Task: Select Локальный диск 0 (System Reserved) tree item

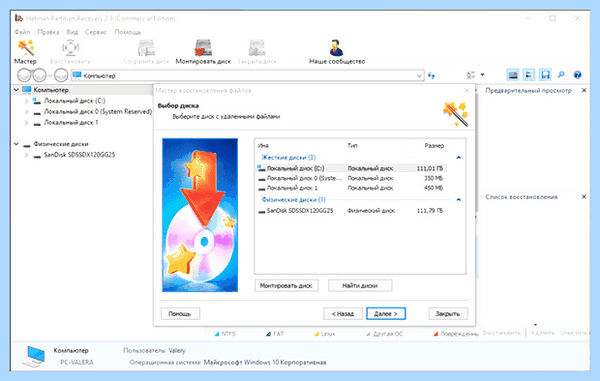Action: click(98, 112)
